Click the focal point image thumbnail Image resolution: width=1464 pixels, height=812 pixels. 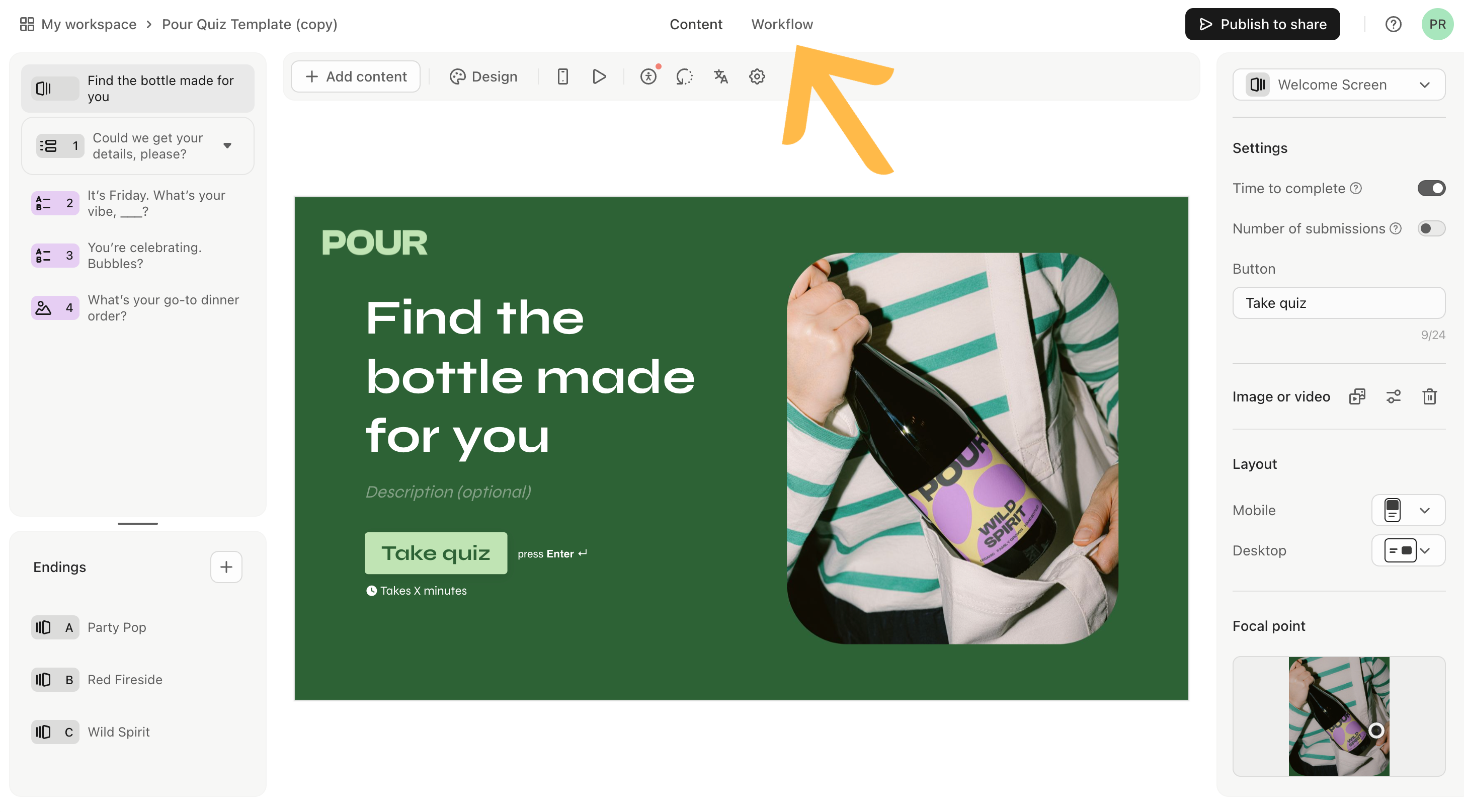click(x=1338, y=716)
